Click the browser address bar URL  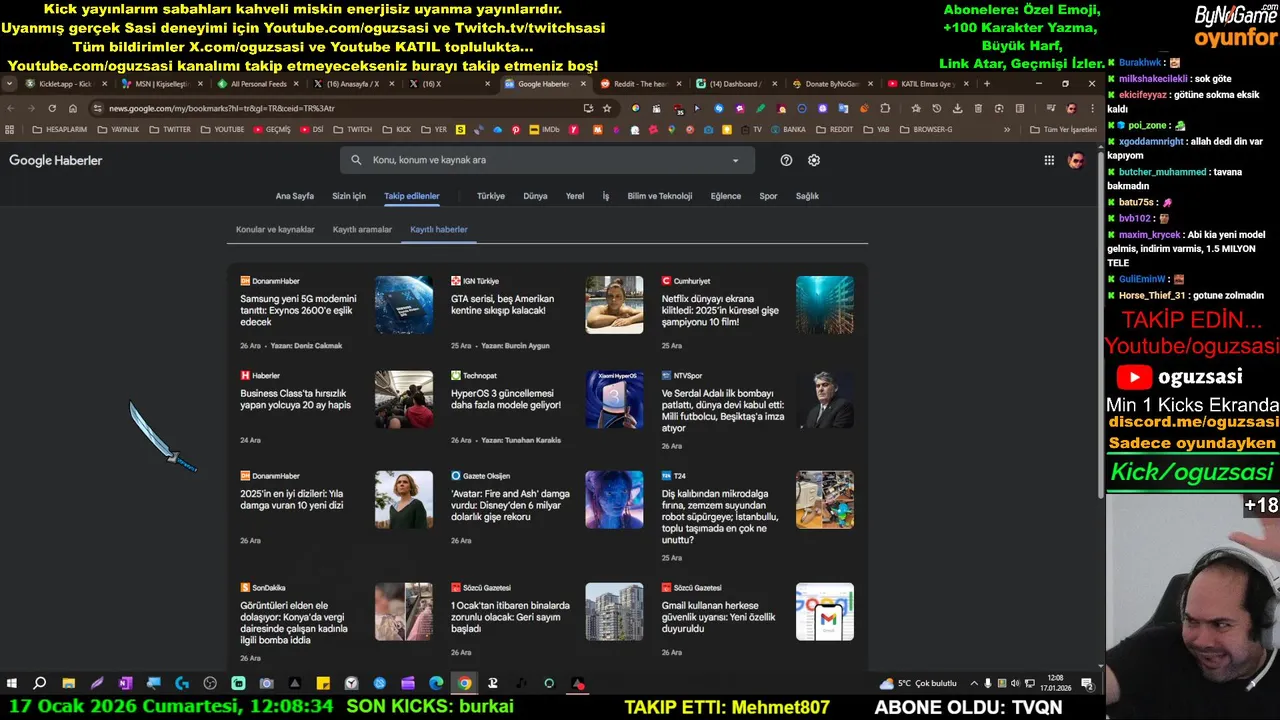click(222, 108)
